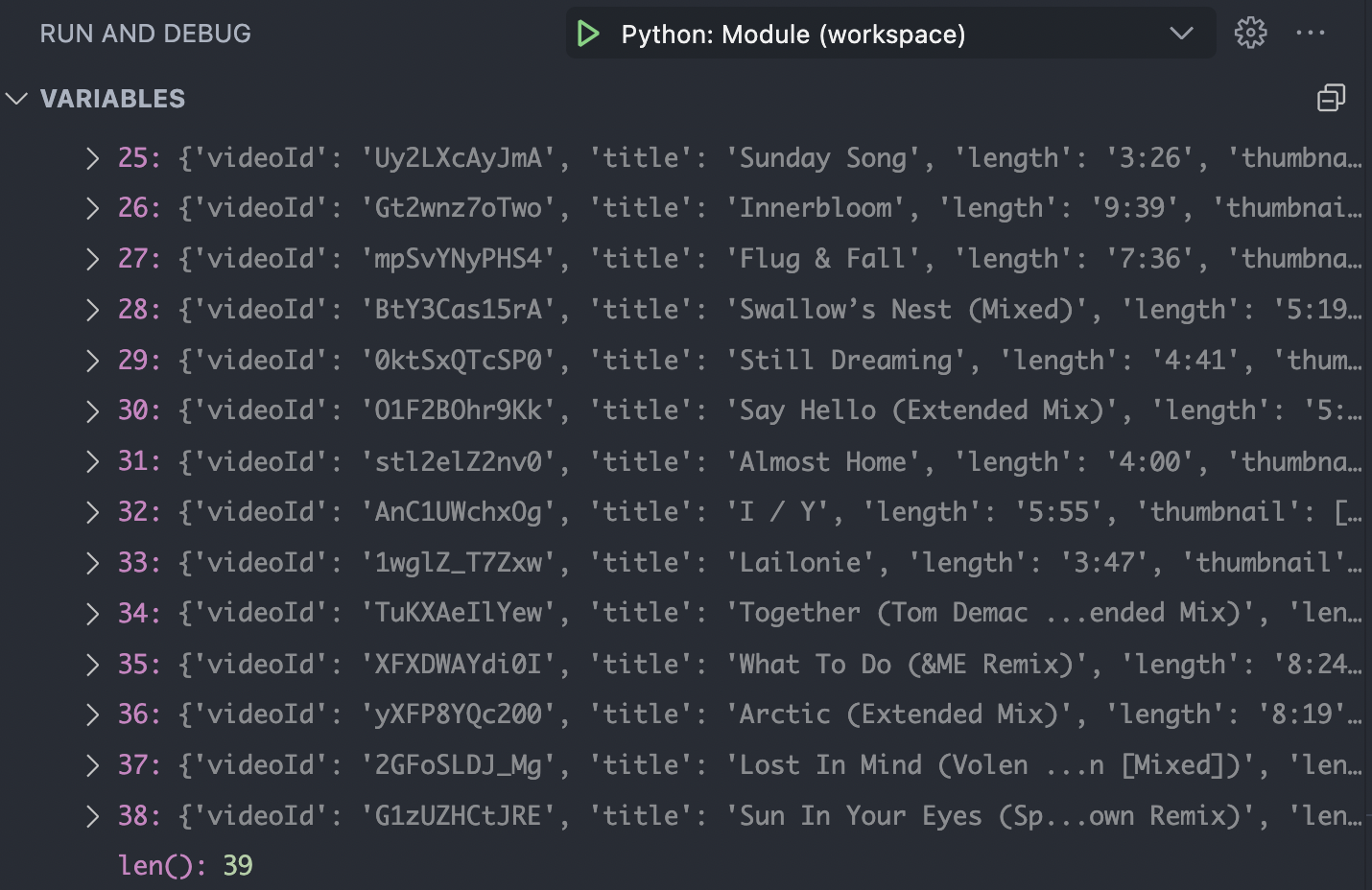This screenshot has height=890, width=1372.
Task: Expand item 37 'Lost In Mind'
Action: point(92,765)
